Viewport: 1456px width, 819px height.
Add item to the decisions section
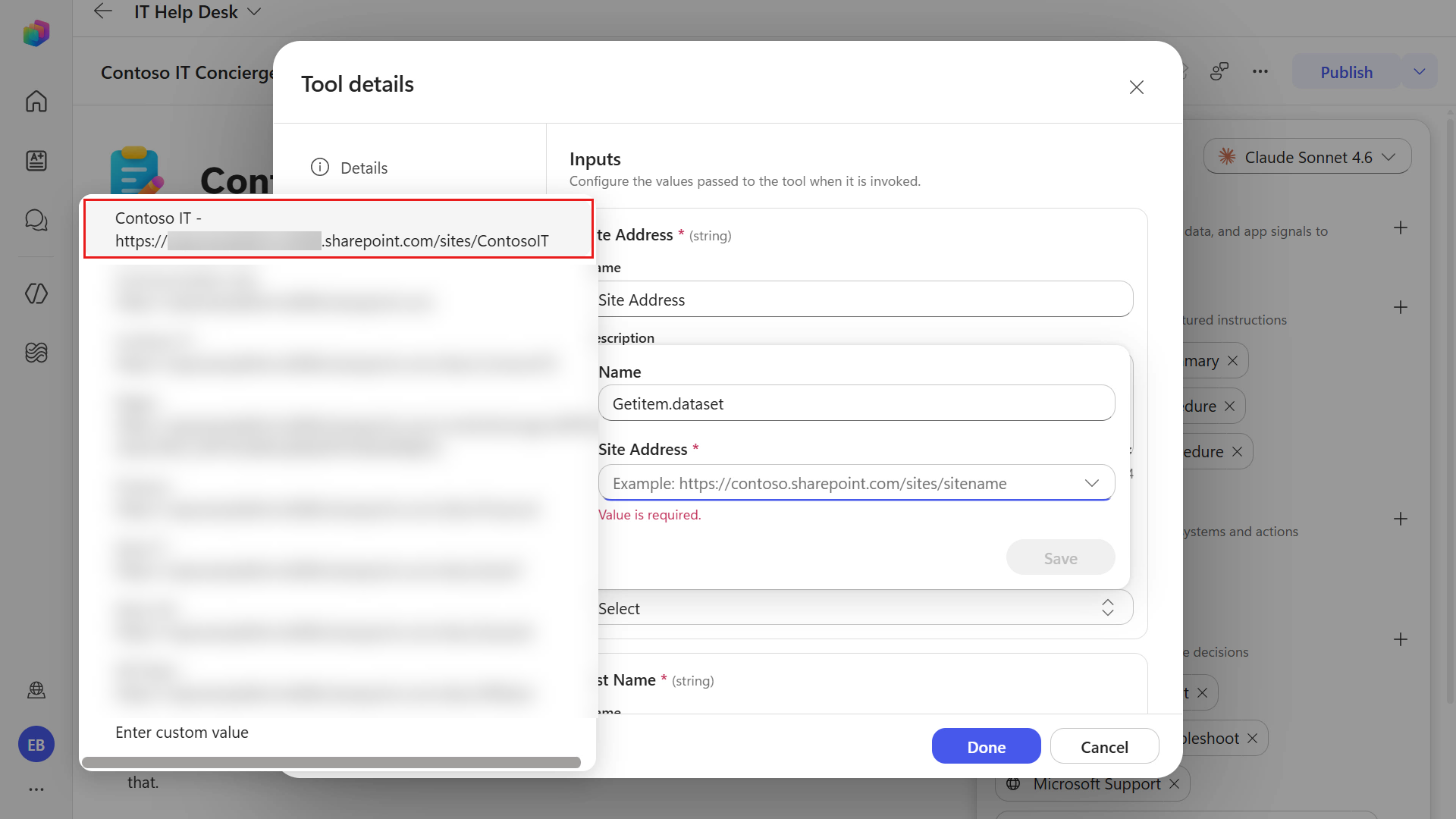[1401, 639]
